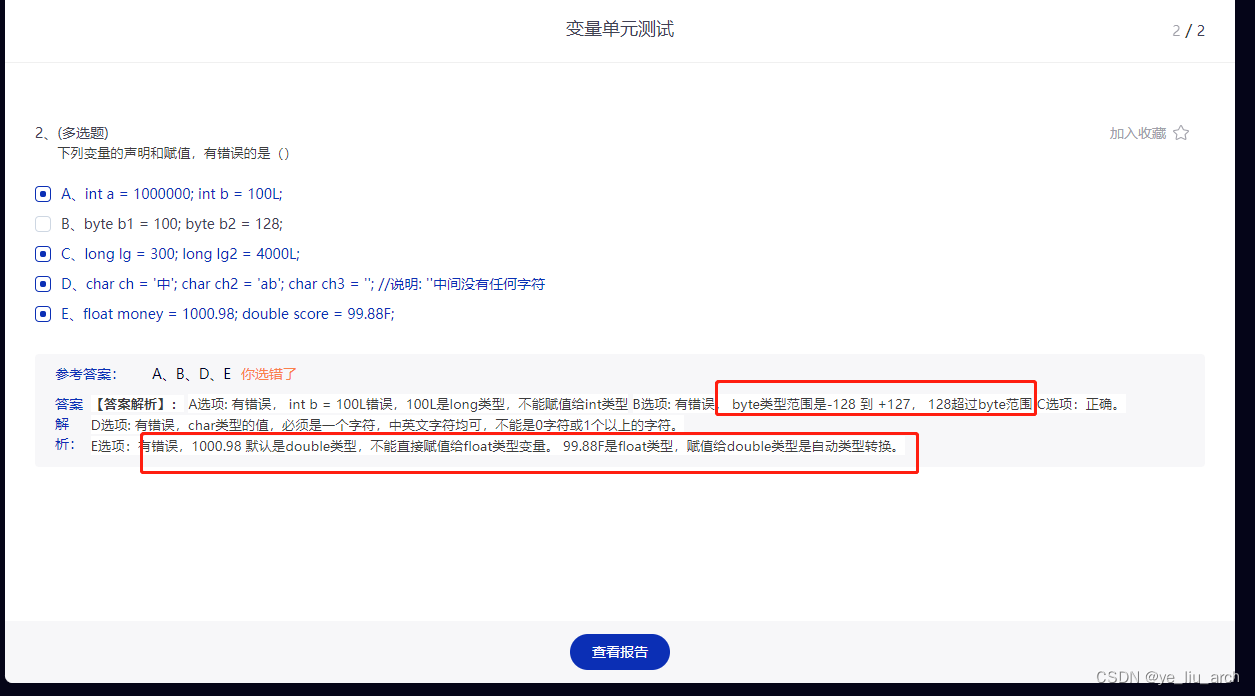Select text 'B、byte b1 = 100; byte b2 = 128;'

pyautogui.click(x=172, y=224)
